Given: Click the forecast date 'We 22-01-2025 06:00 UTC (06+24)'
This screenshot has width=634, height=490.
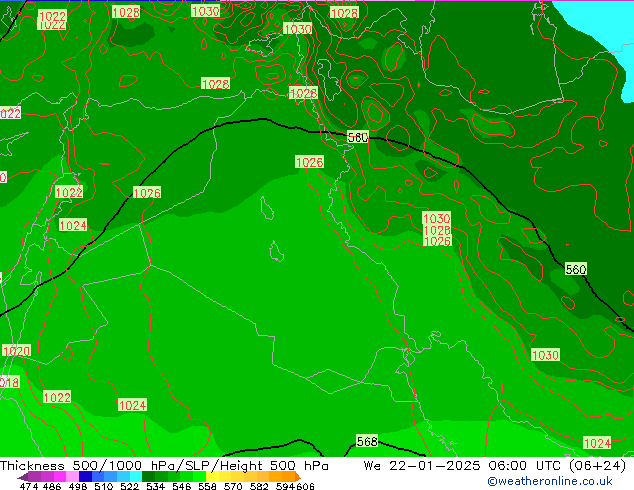Looking at the screenshot, I should coord(495,466).
